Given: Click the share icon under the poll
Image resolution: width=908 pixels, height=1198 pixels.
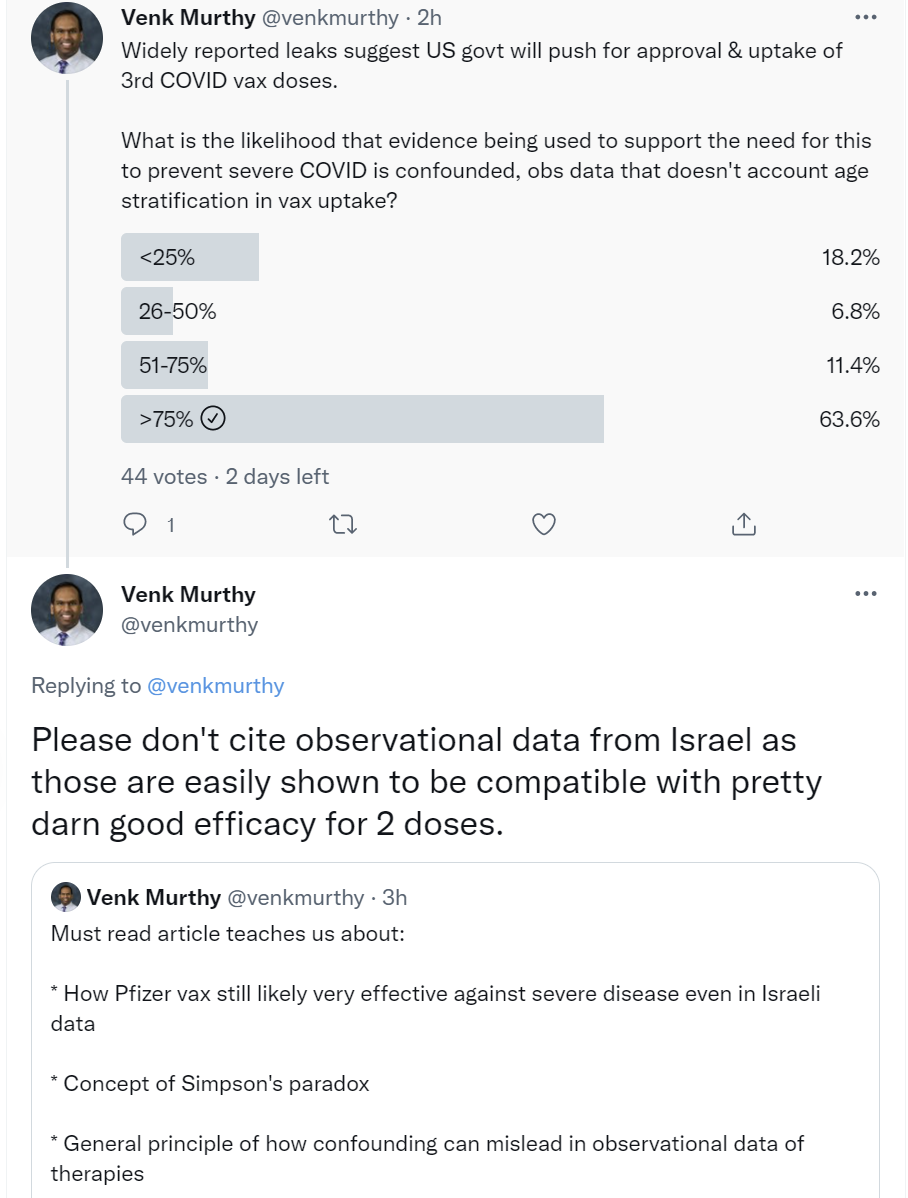Looking at the screenshot, I should pyautogui.click(x=742, y=524).
